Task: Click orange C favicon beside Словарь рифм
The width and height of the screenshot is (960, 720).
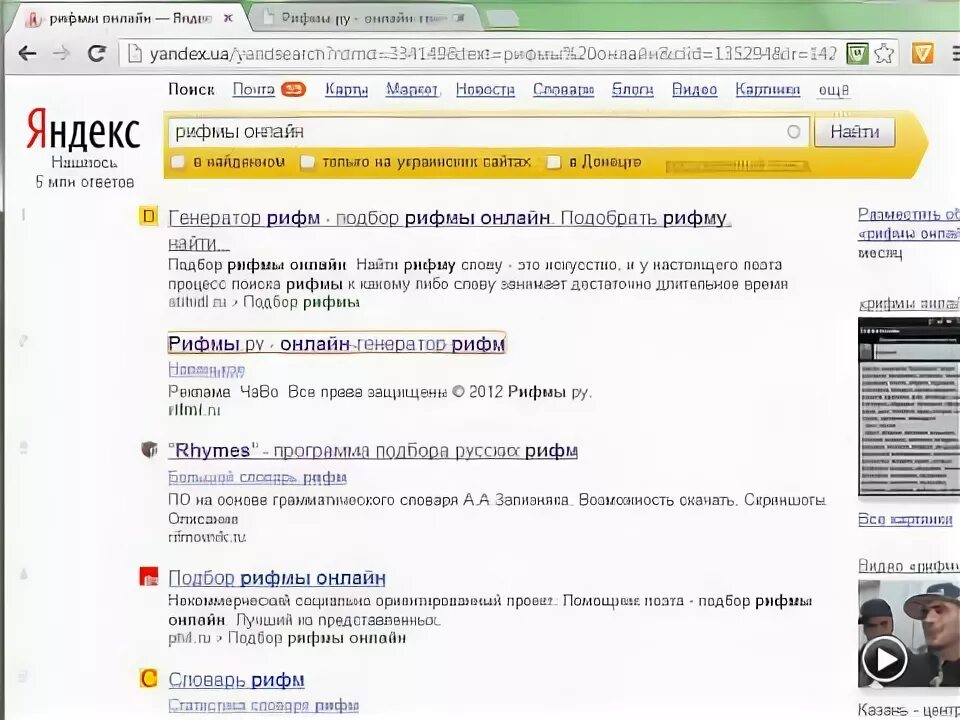Action: [149, 678]
